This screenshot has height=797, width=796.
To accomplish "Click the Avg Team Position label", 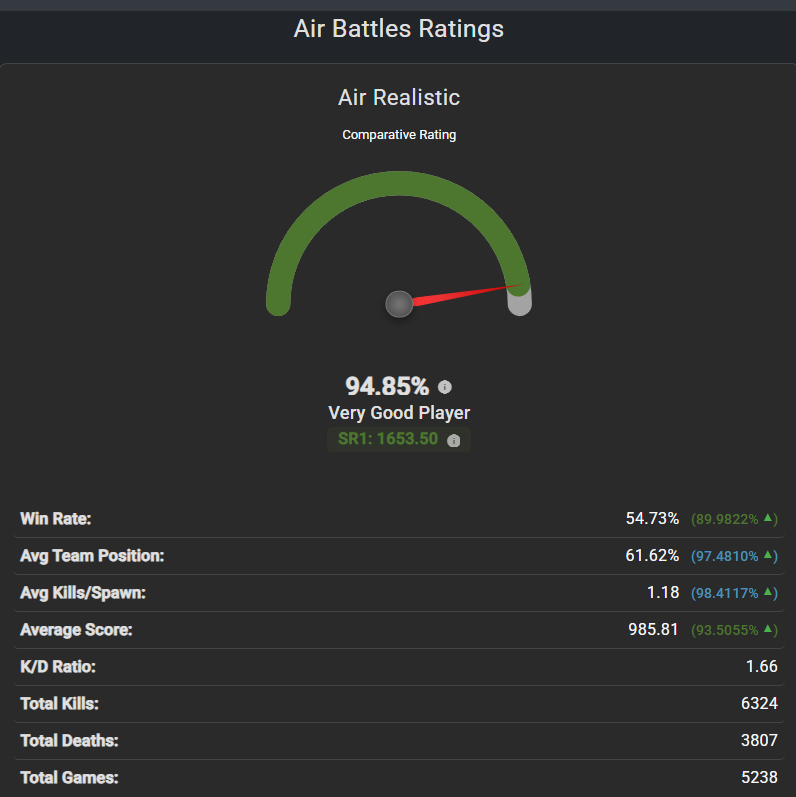I will [92, 556].
